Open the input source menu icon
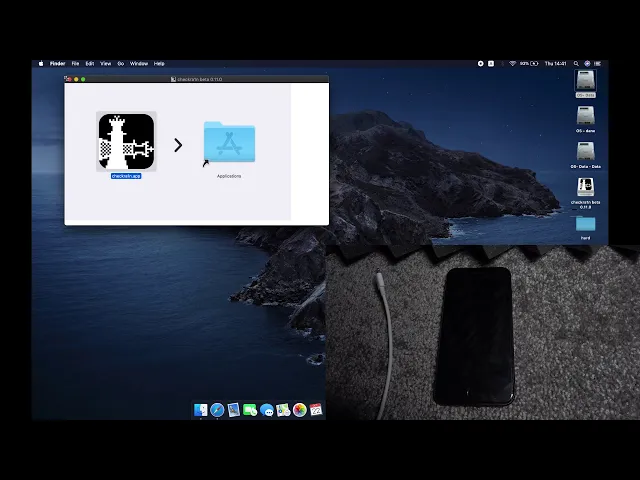 tap(491, 64)
